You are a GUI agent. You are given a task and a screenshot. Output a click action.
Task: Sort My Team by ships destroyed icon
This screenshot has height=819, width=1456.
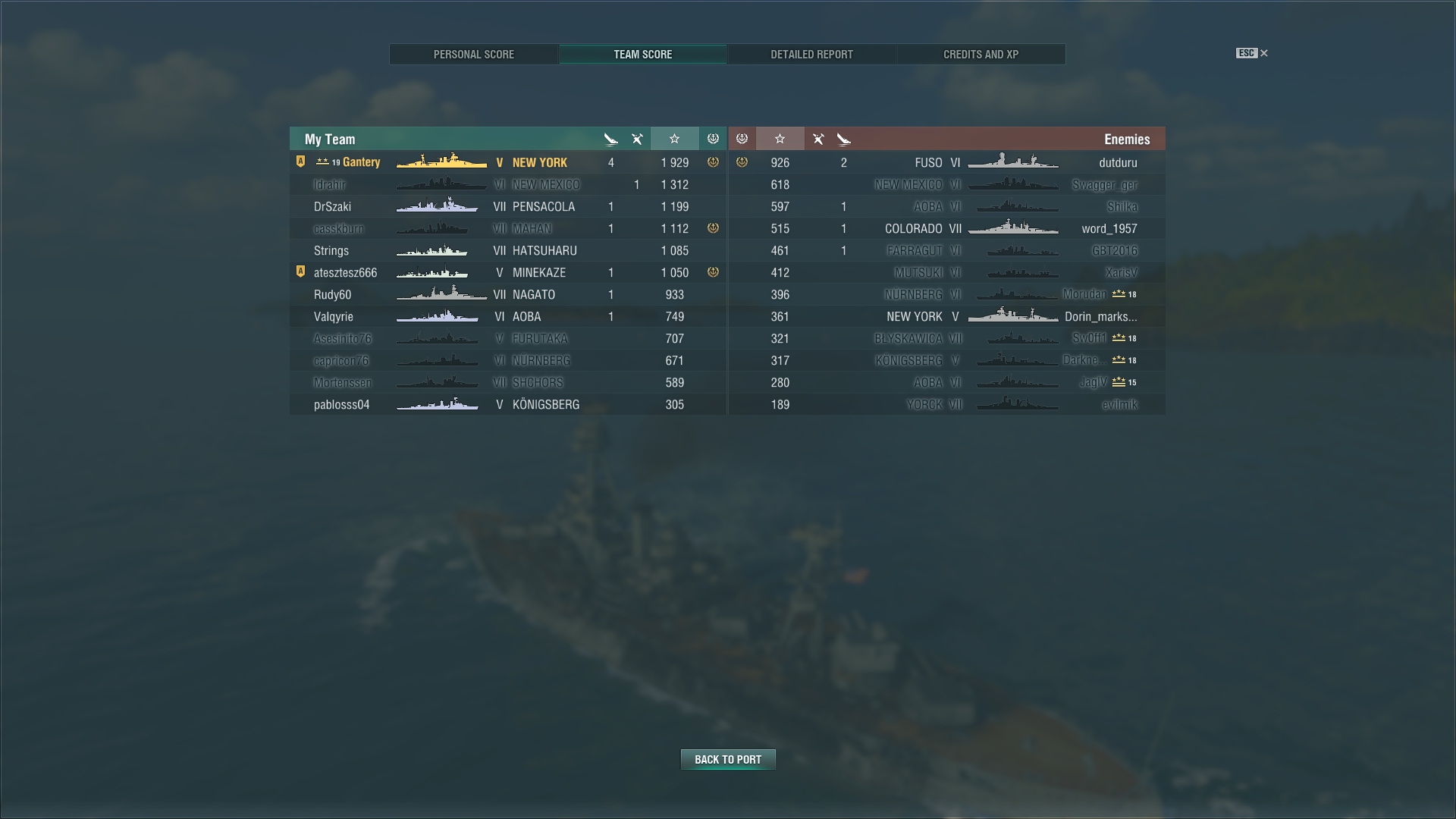pos(610,139)
